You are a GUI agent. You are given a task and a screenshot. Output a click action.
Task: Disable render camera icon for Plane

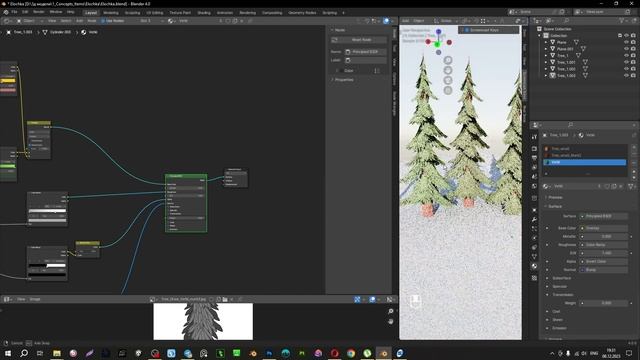[x=633, y=42]
